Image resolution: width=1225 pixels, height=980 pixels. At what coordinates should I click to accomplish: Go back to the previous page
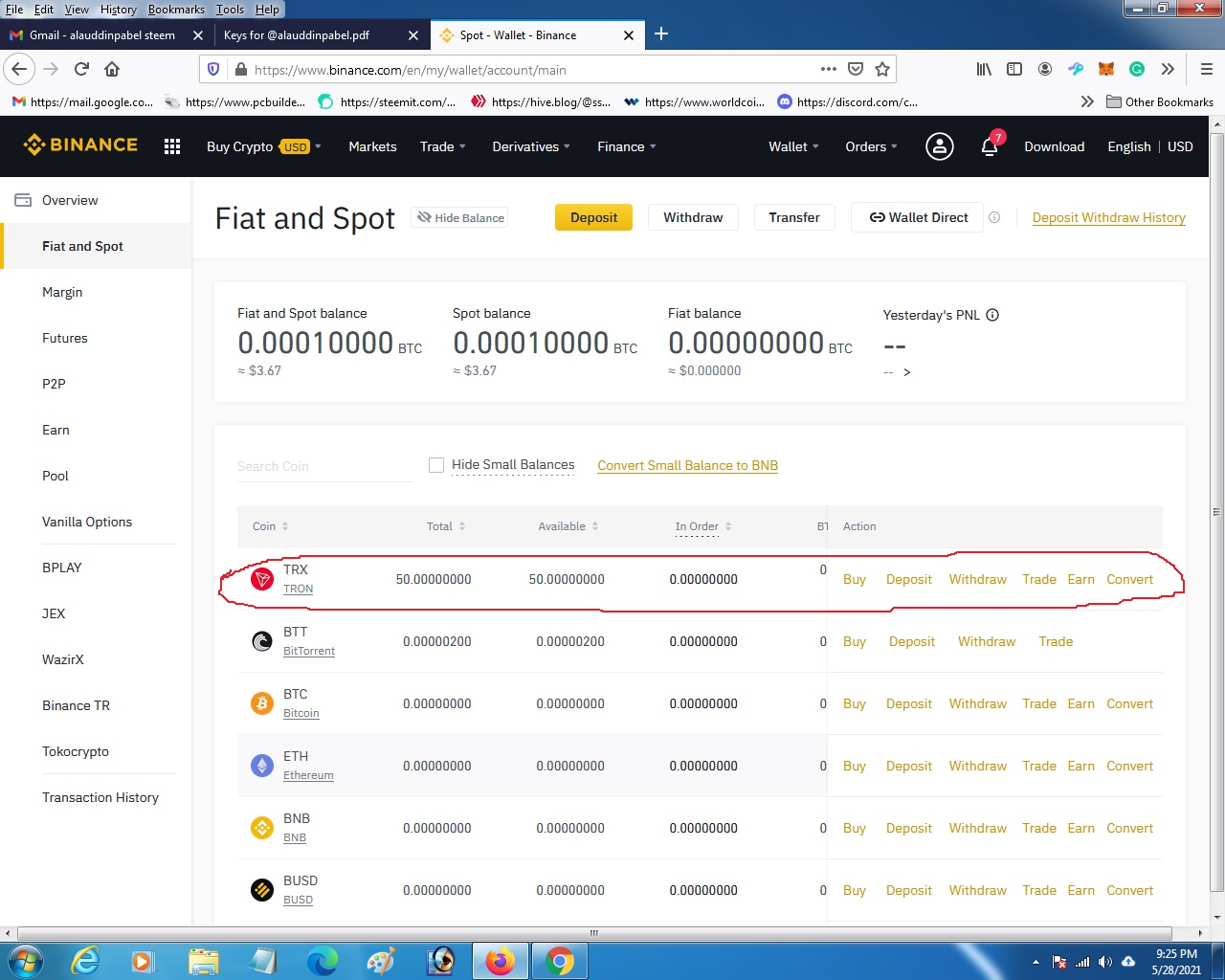tap(19, 69)
